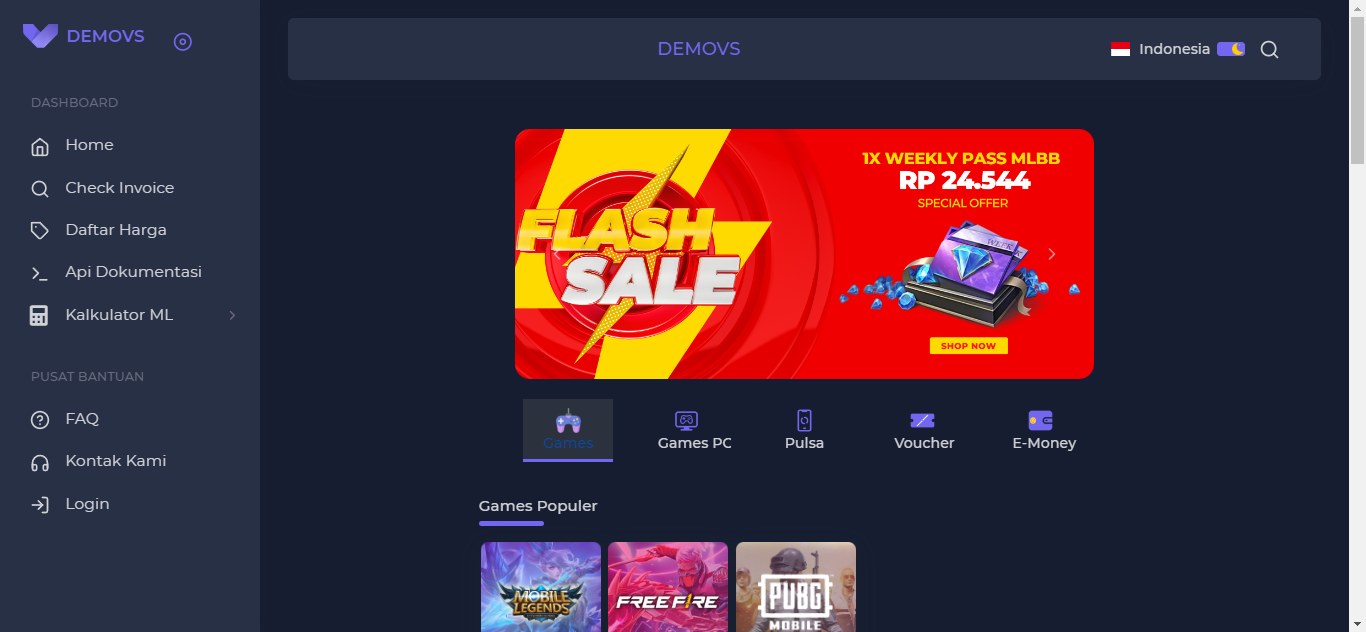This screenshot has width=1366, height=632.
Task: Open the Free Fire game thumbnail
Action: [x=668, y=587]
